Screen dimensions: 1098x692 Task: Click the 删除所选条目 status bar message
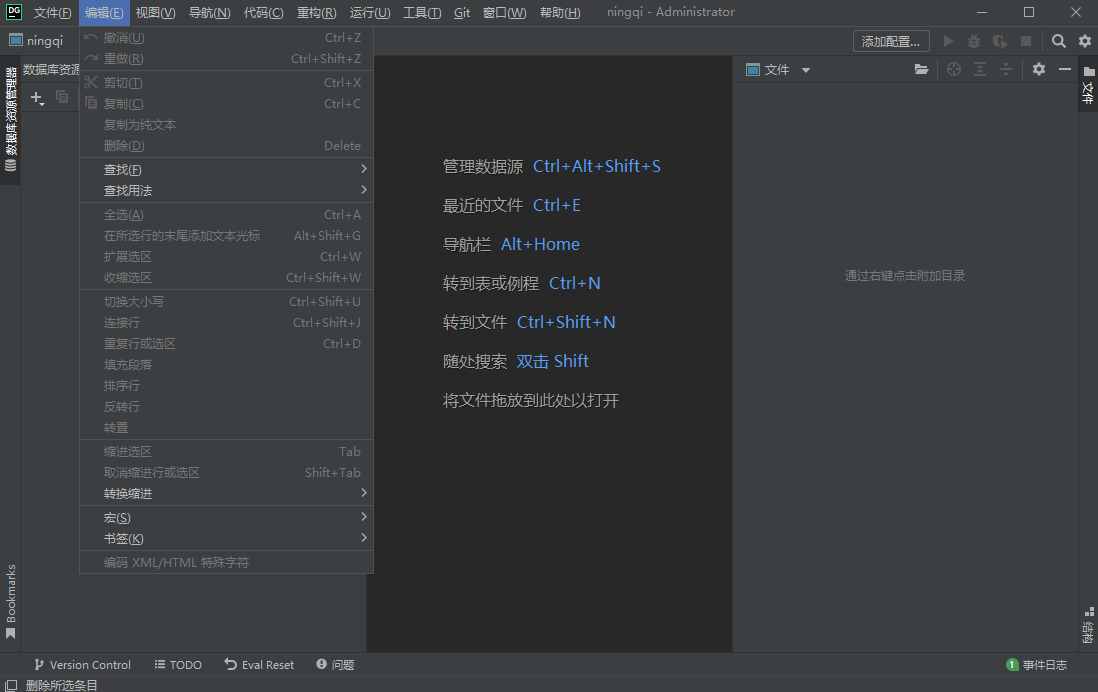[62, 685]
